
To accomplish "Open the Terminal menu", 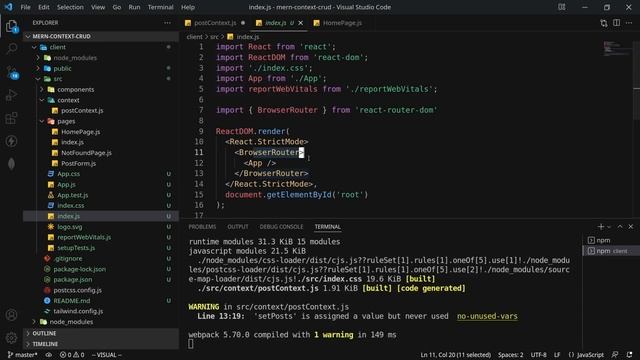I will (160, 7).
